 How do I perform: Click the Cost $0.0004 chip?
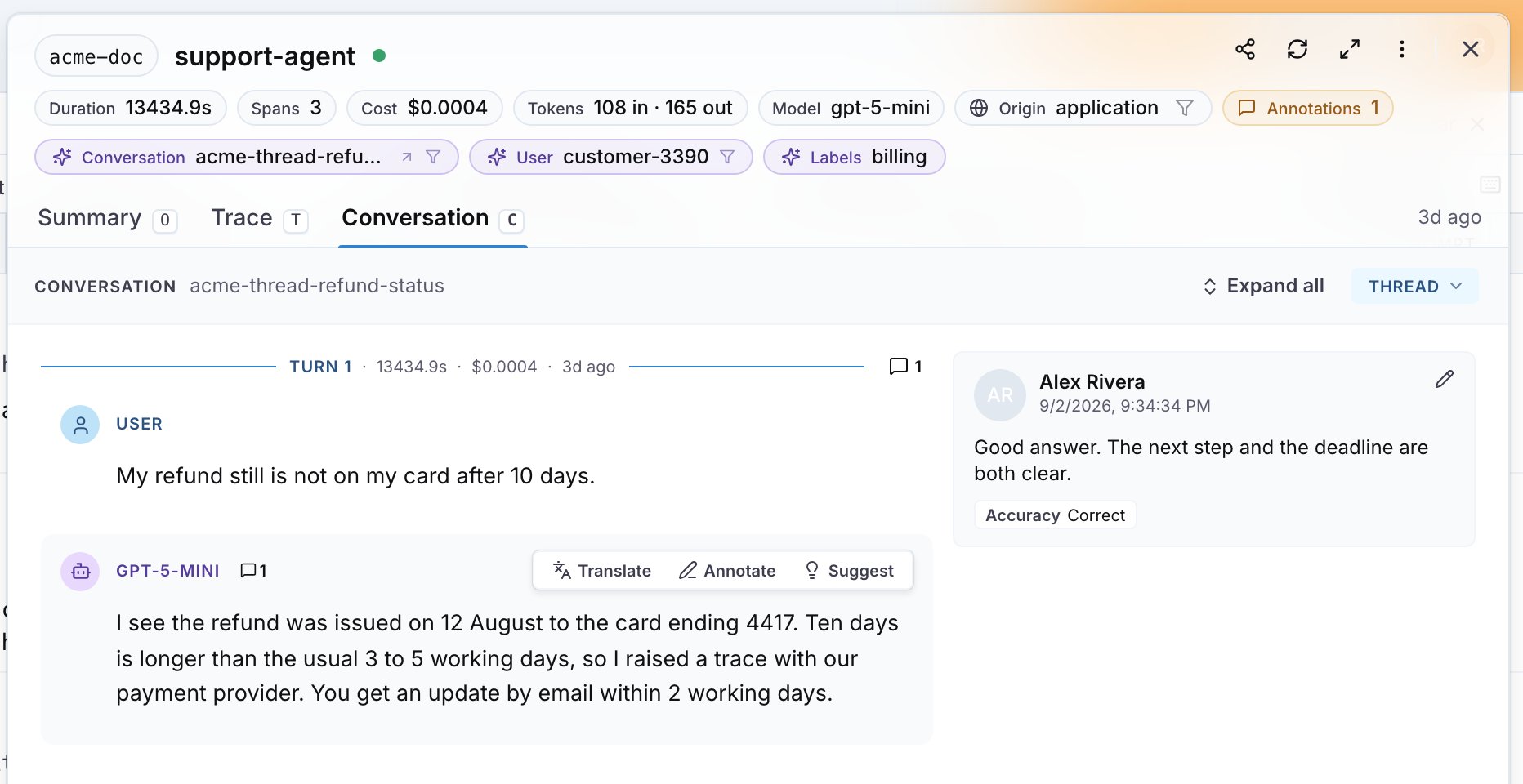coord(425,108)
